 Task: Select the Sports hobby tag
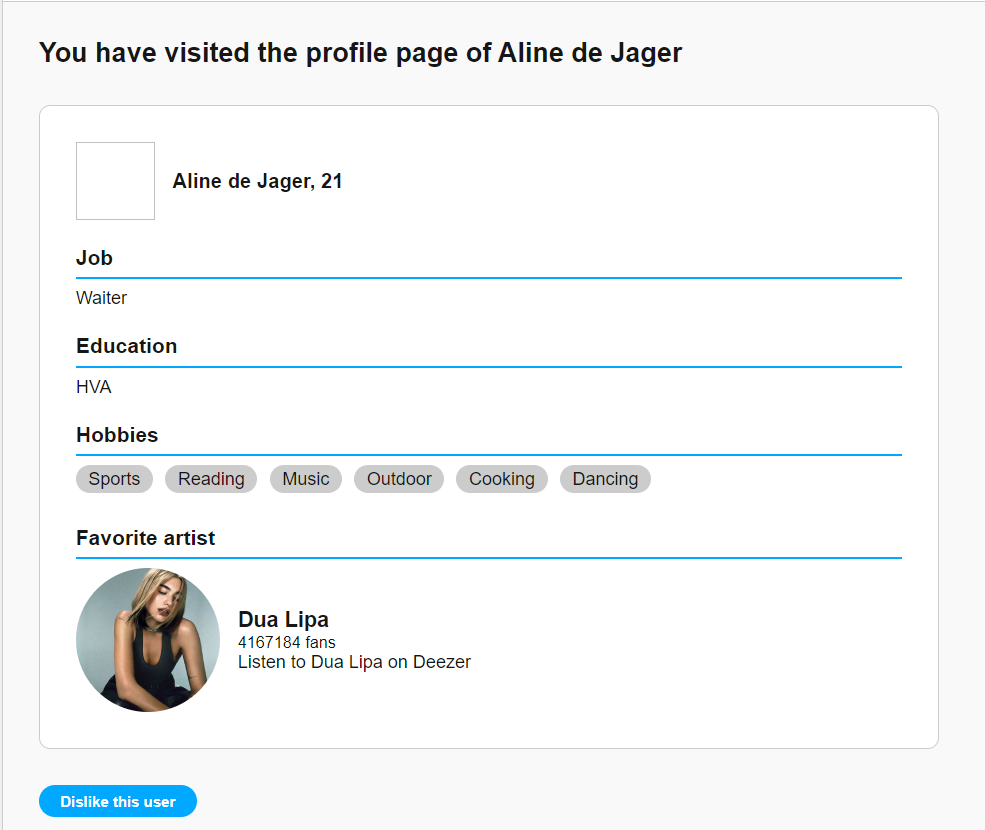click(114, 479)
